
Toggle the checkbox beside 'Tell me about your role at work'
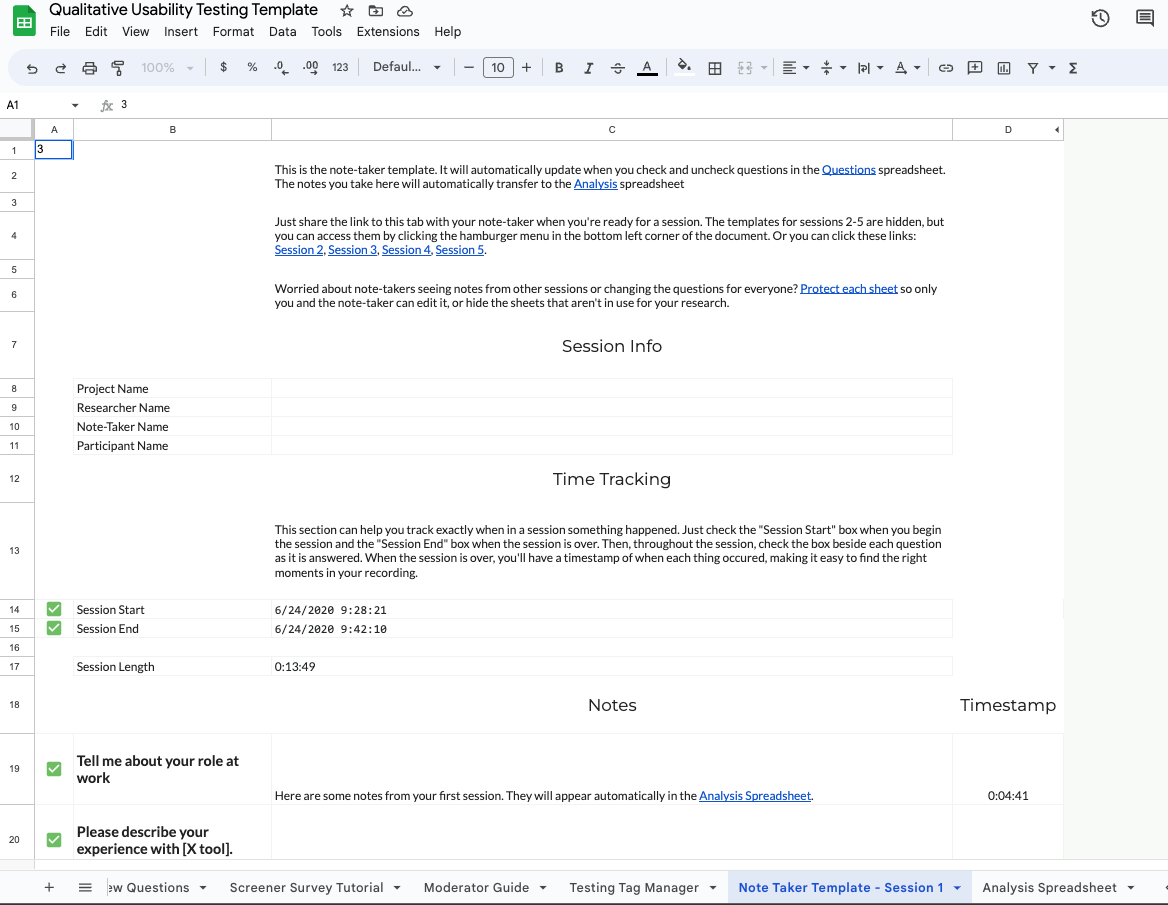[53, 769]
